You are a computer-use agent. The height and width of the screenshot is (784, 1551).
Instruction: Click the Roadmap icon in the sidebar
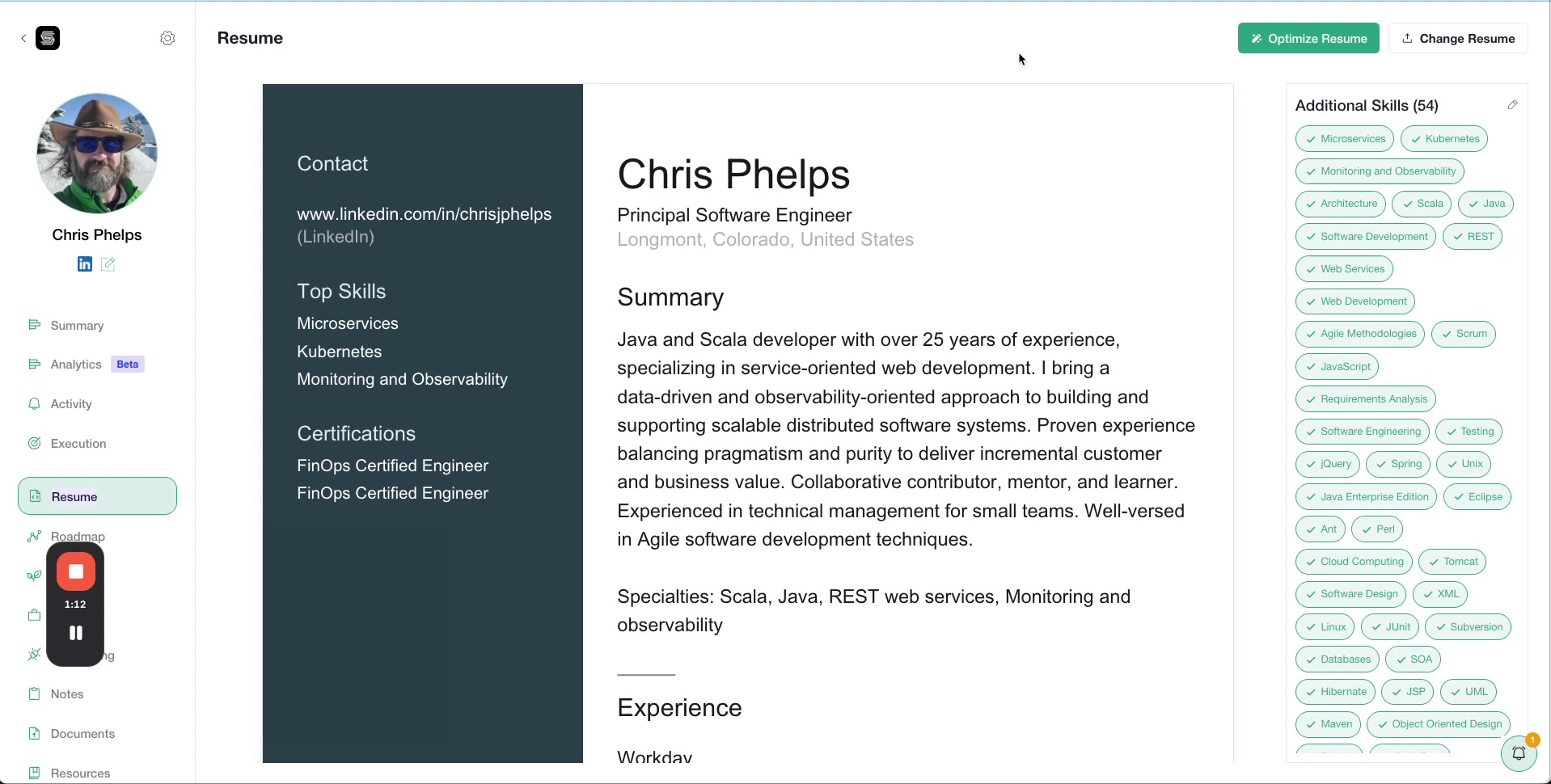(x=34, y=536)
